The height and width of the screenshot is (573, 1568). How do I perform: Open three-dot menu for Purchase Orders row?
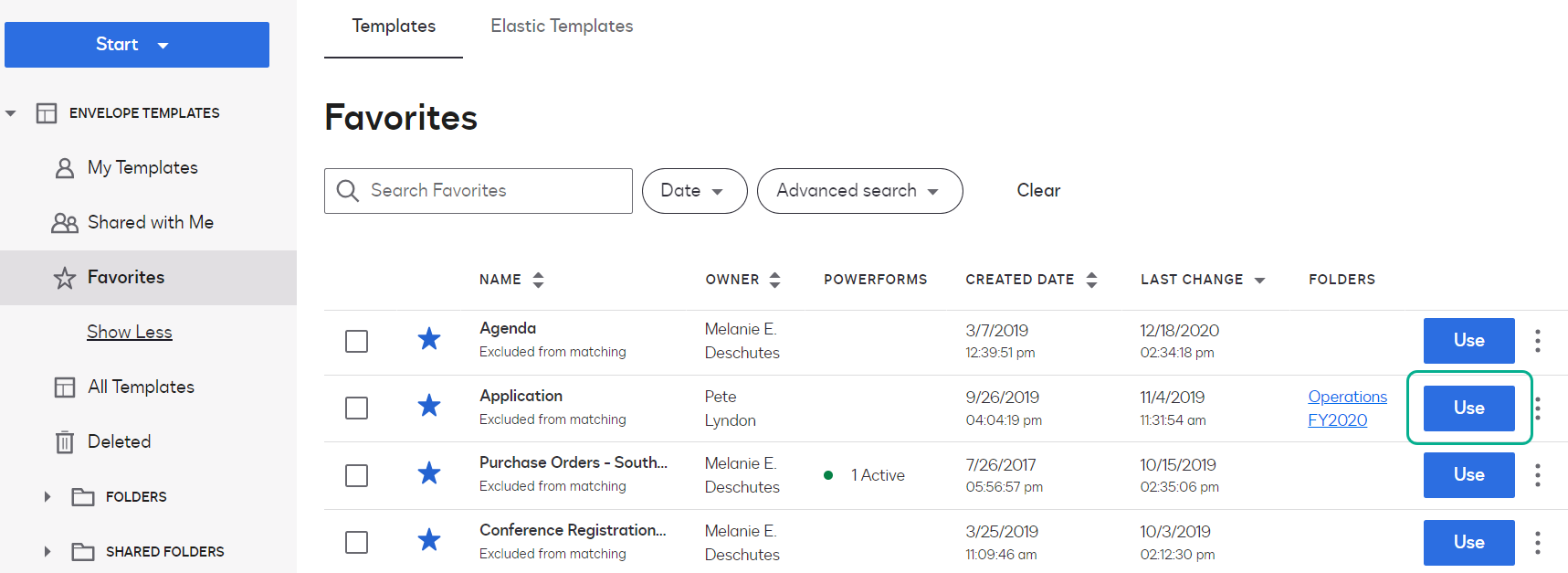[1538, 475]
